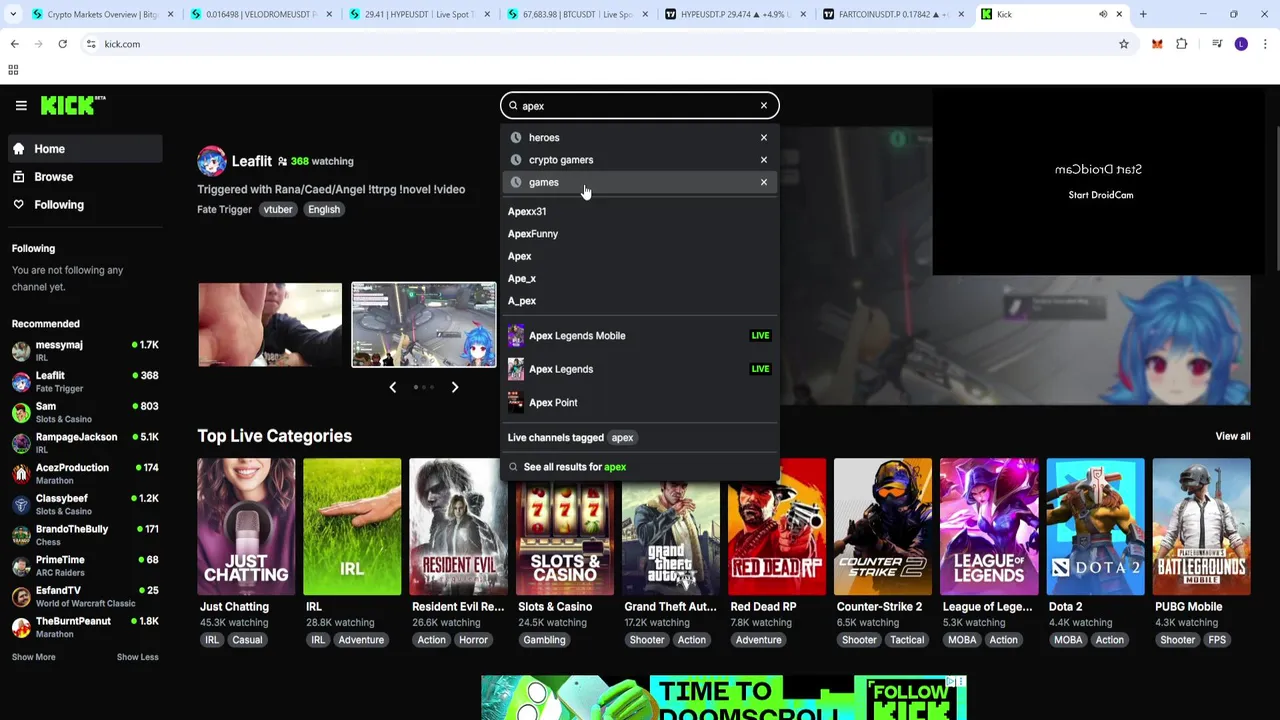
Task: Remove 'heroes' from recent searches
Action: click(x=763, y=138)
